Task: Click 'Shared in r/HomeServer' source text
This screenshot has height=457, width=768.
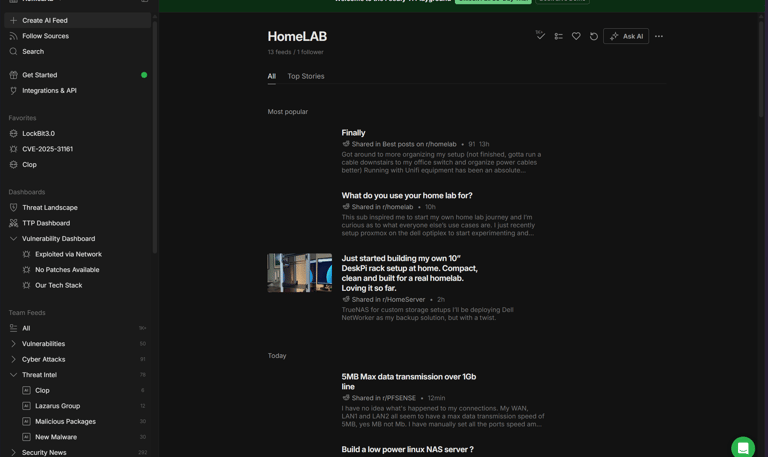Action: [388, 300]
